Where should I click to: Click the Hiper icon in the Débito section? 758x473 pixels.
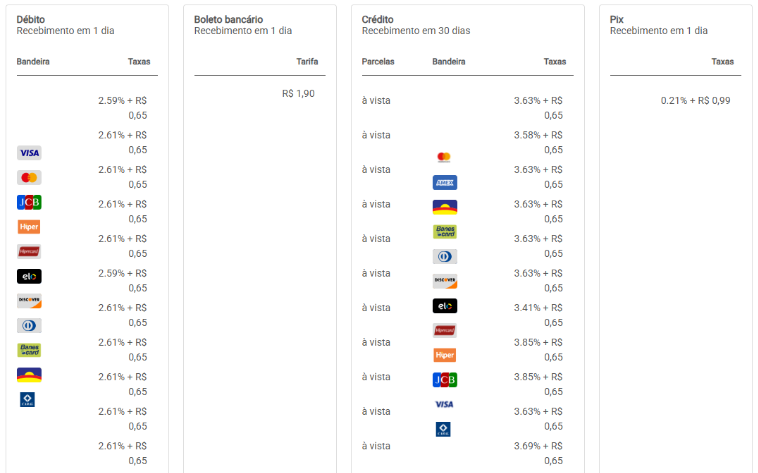coord(29,227)
